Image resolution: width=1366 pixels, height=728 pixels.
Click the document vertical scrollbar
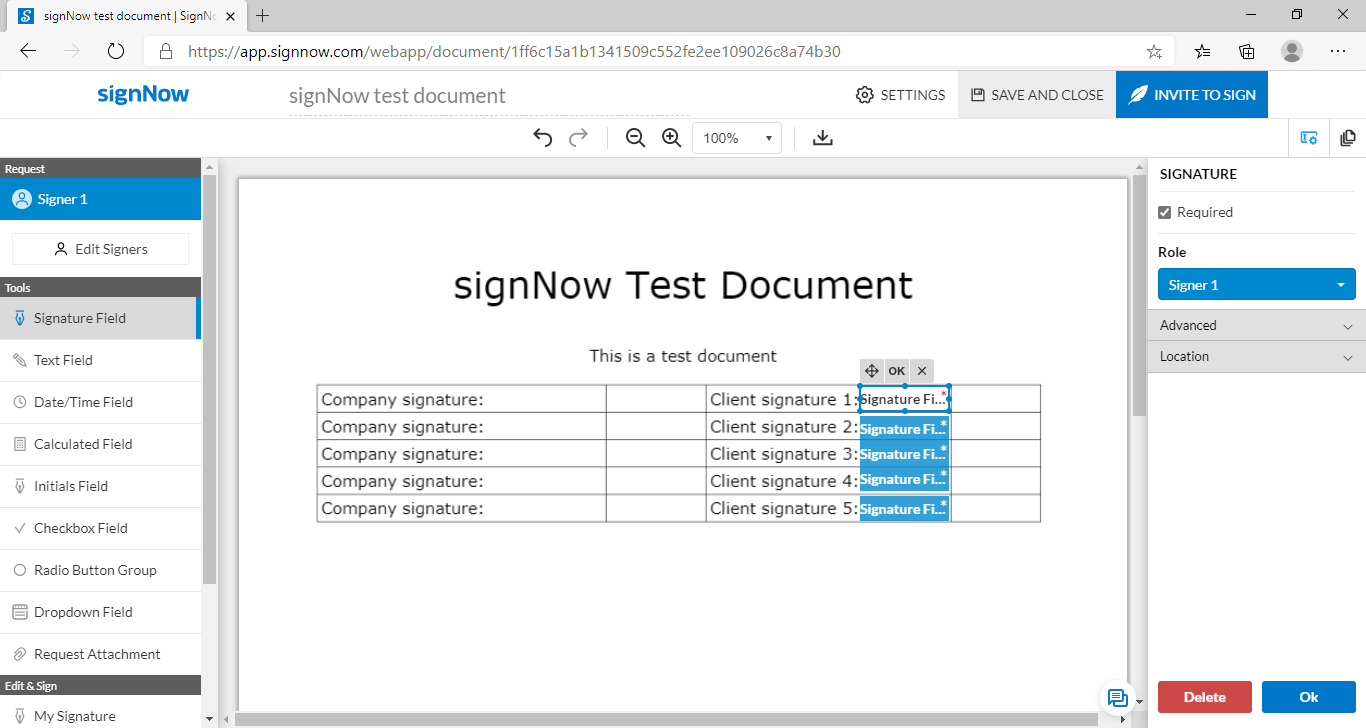point(1140,296)
